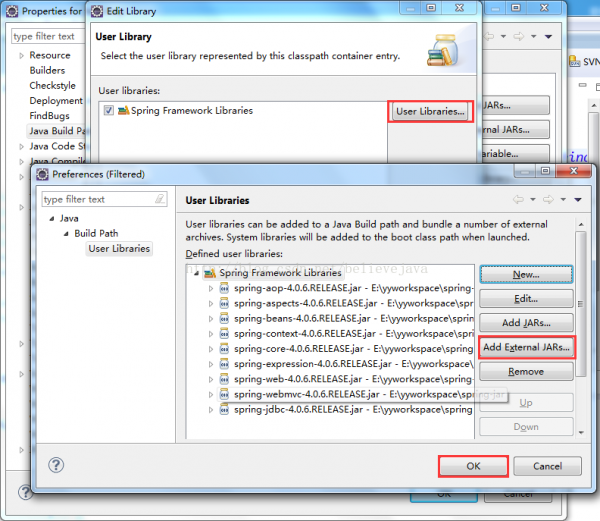Click the forward arrow in Properties window header
Screen dimensions: 600x521
point(519,36)
